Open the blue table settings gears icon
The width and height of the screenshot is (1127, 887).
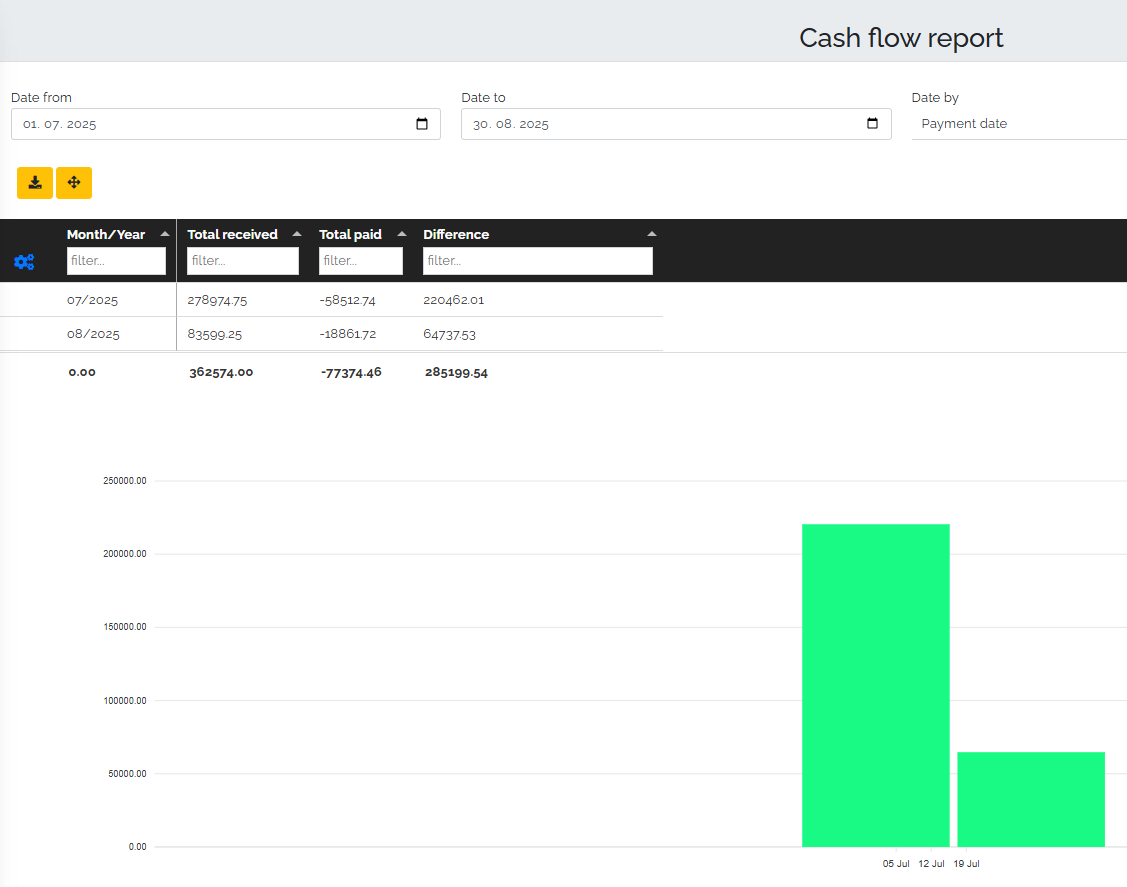(x=24, y=262)
